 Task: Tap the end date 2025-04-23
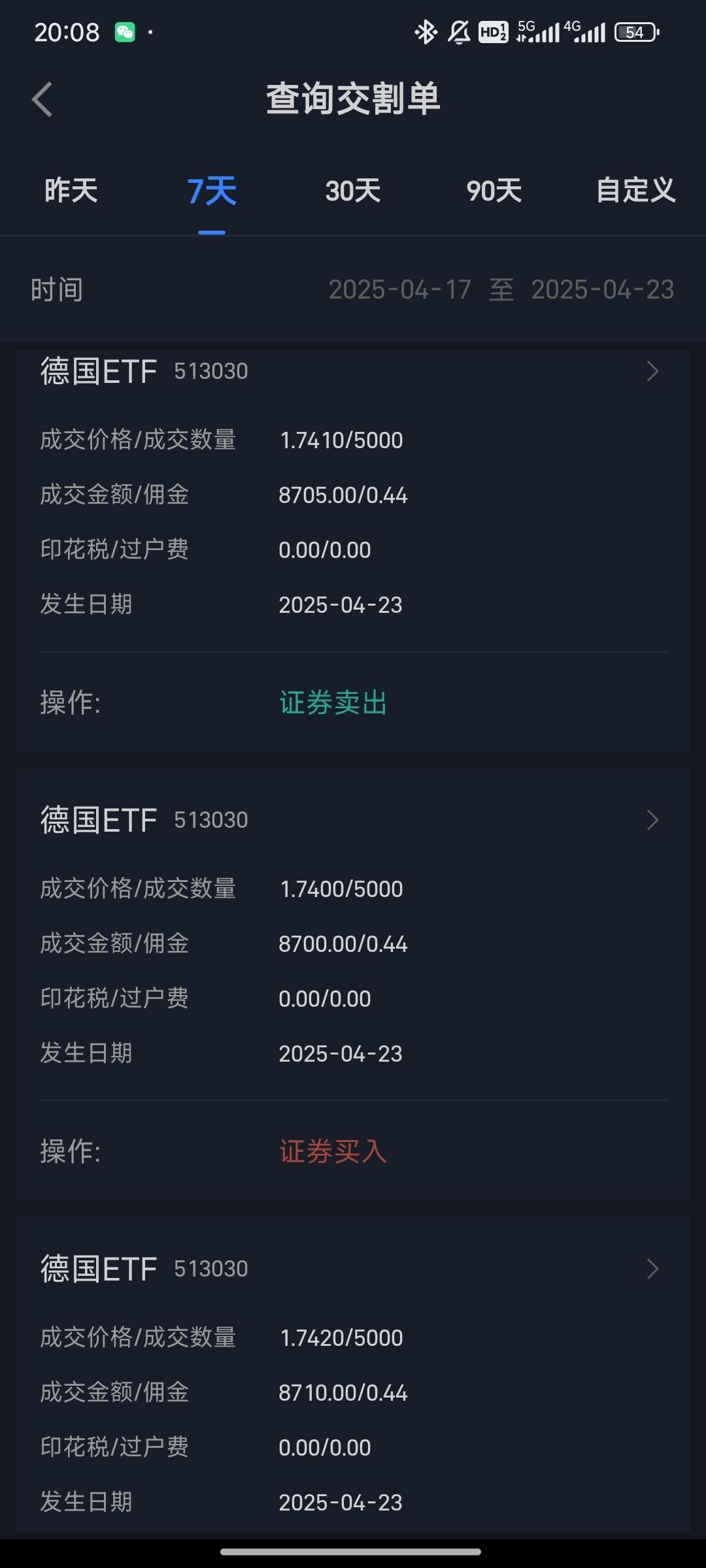coord(602,290)
